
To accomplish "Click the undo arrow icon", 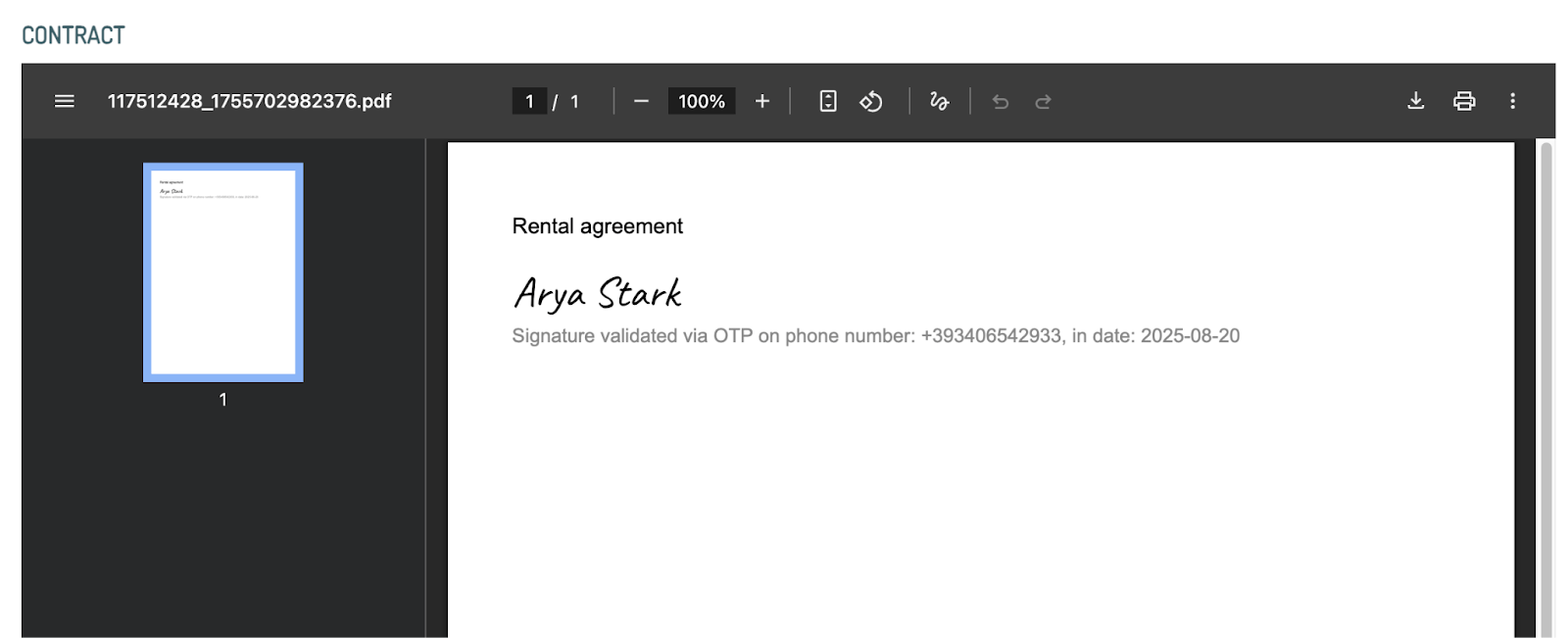I will 1001,101.
